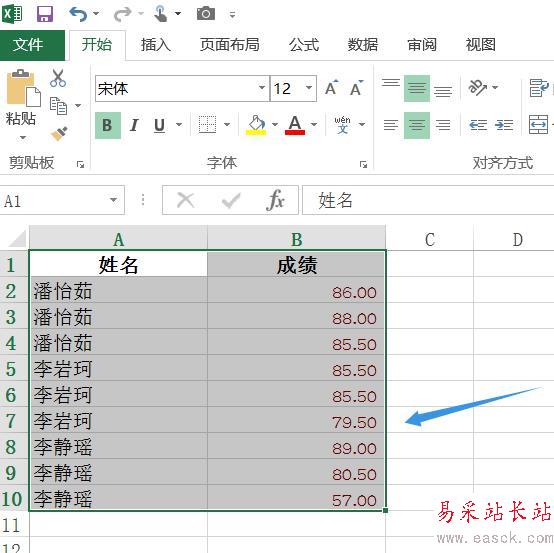This screenshot has height=553, width=554.
Task: Open the touch mode dropdown arrow
Action: (178, 14)
